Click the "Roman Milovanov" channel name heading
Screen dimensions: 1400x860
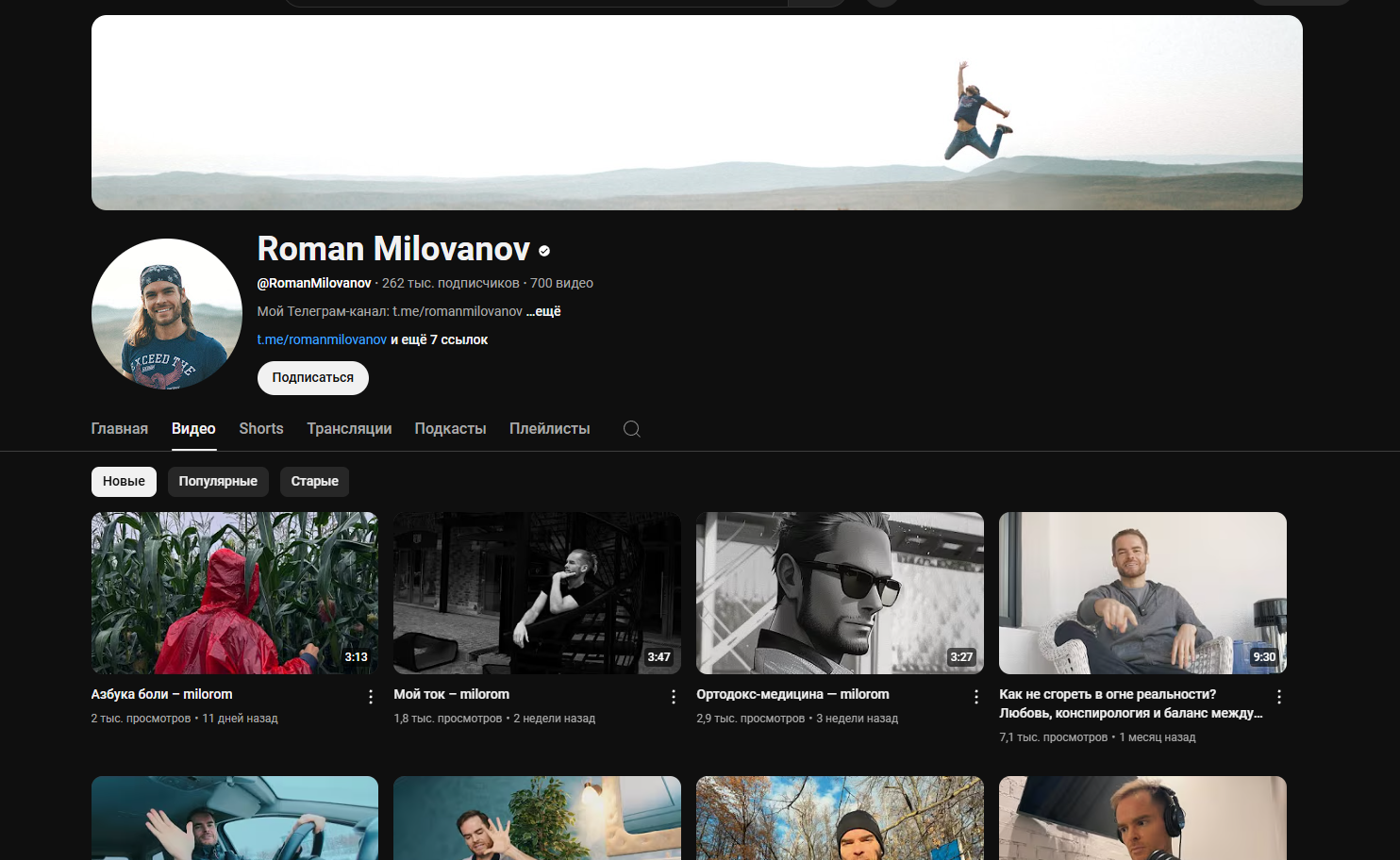(x=393, y=249)
